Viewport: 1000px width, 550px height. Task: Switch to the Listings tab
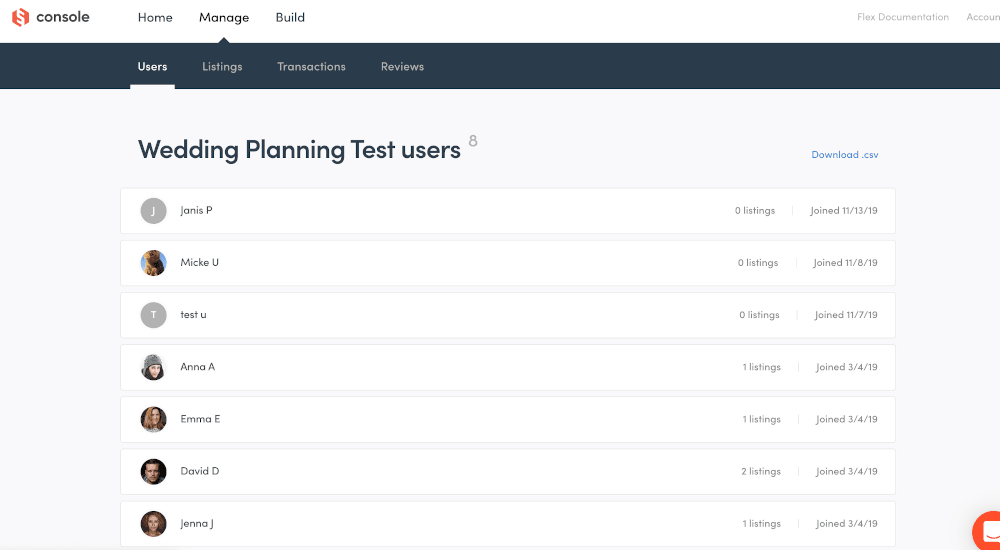pyautogui.click(x=222, y=67)
